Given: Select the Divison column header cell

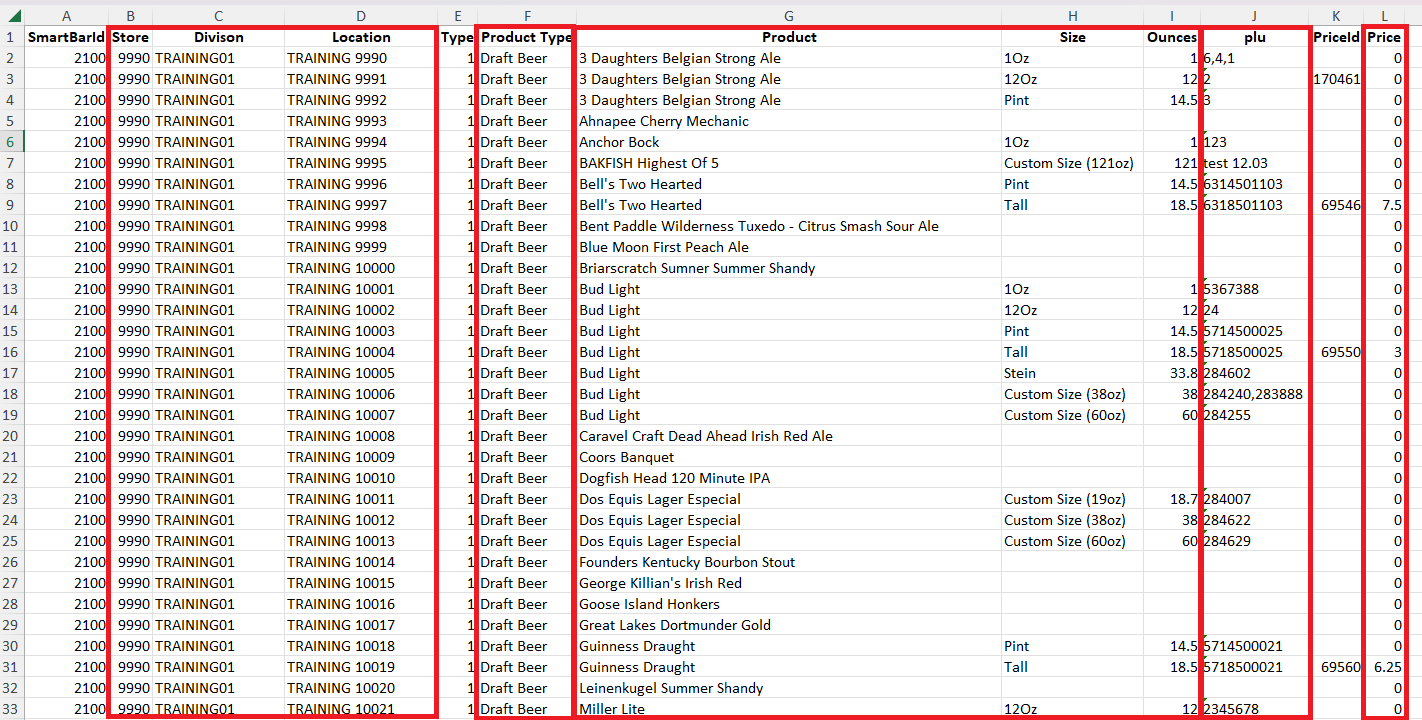Looking at the screenshot, I should pos(218,37).
